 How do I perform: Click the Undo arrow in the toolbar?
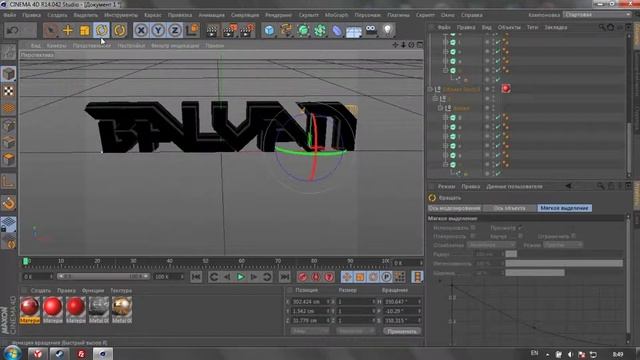(x=12, y=31)
